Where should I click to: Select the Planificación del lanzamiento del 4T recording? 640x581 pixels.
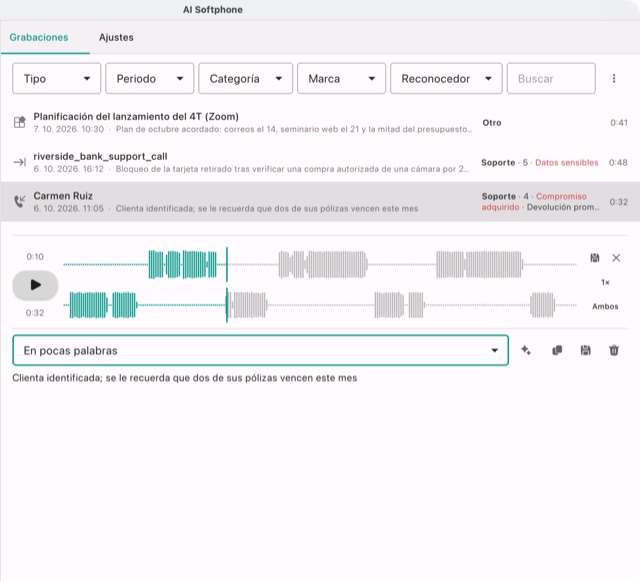[320, 122]
